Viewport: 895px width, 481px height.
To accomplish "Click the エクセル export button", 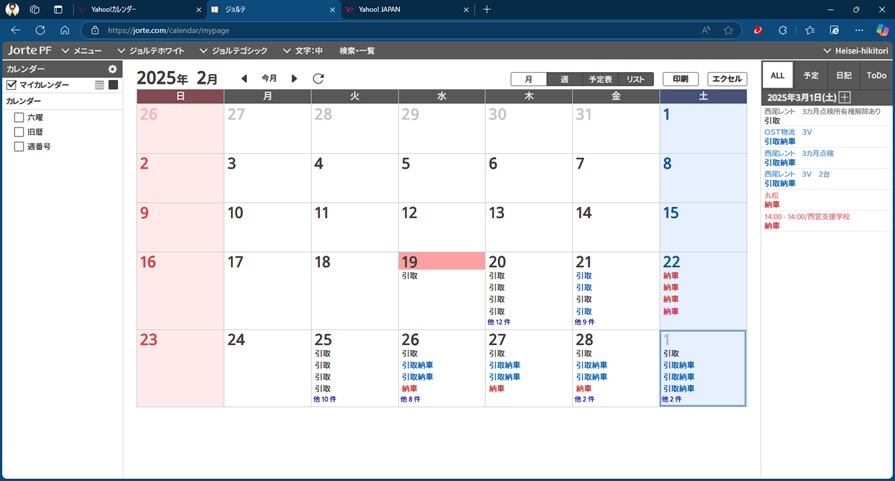I will [727, 79].
